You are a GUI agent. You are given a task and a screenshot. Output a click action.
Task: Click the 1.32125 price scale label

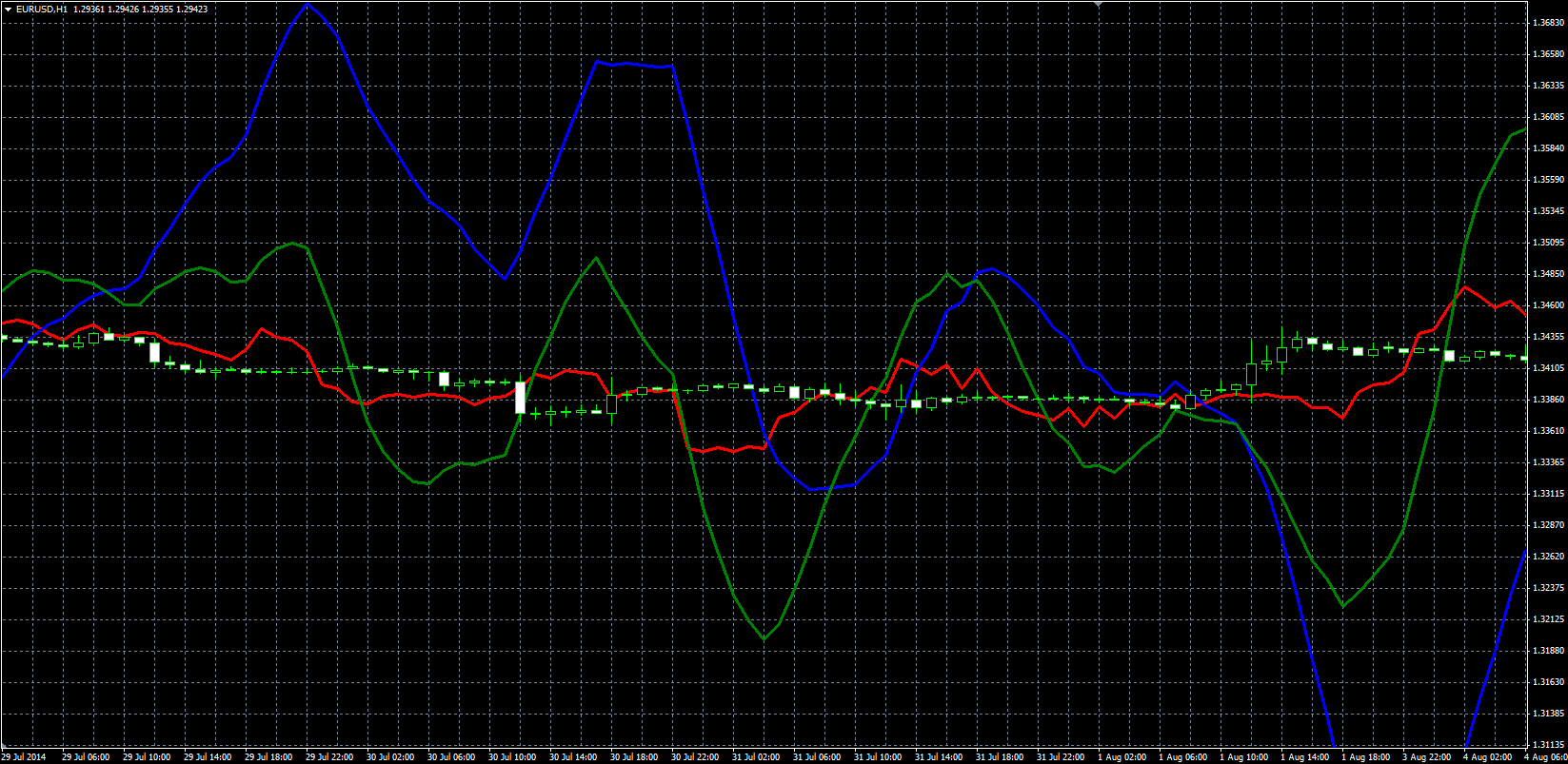pos(1548,619)
